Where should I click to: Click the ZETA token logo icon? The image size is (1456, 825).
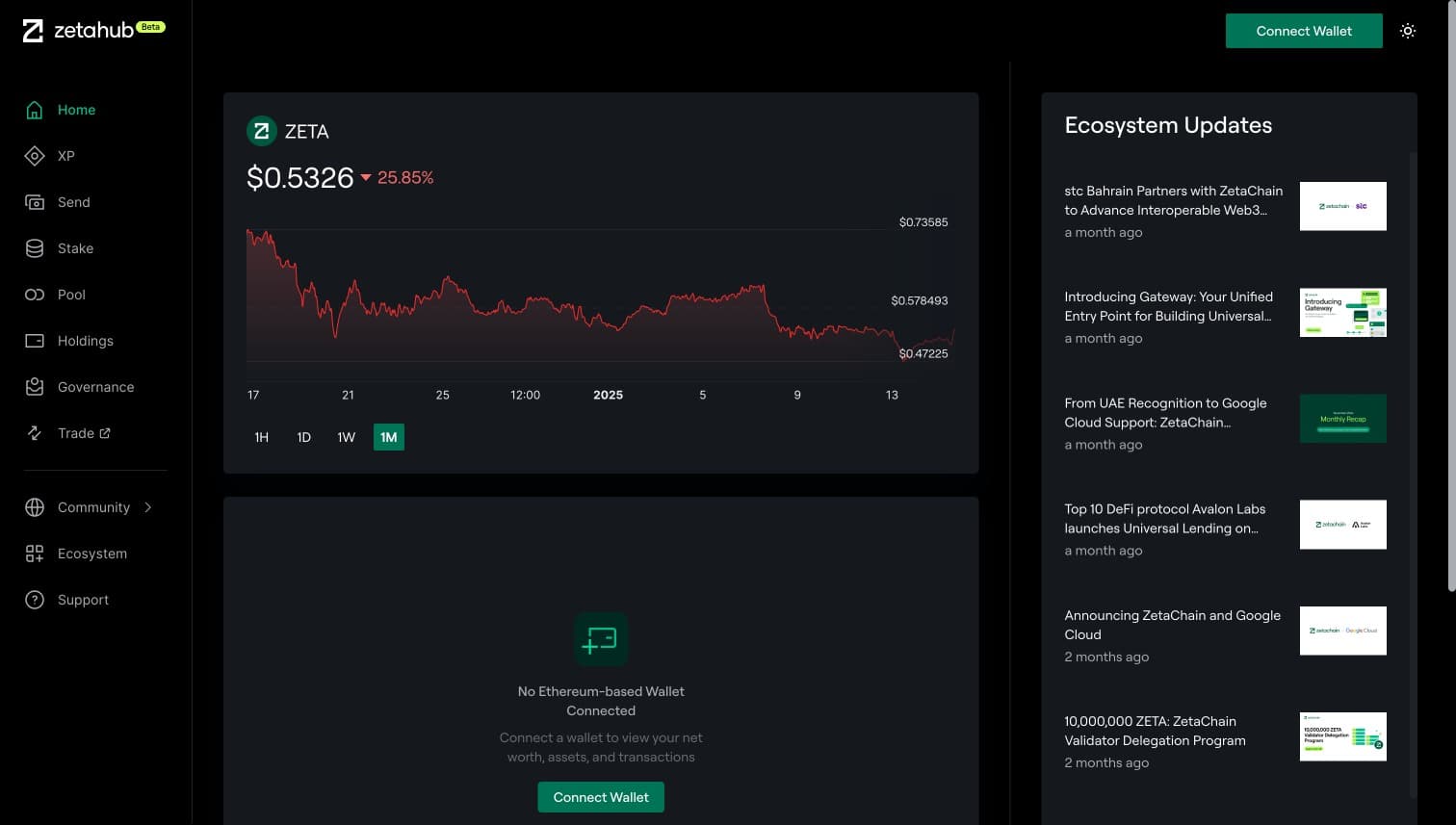262,131
